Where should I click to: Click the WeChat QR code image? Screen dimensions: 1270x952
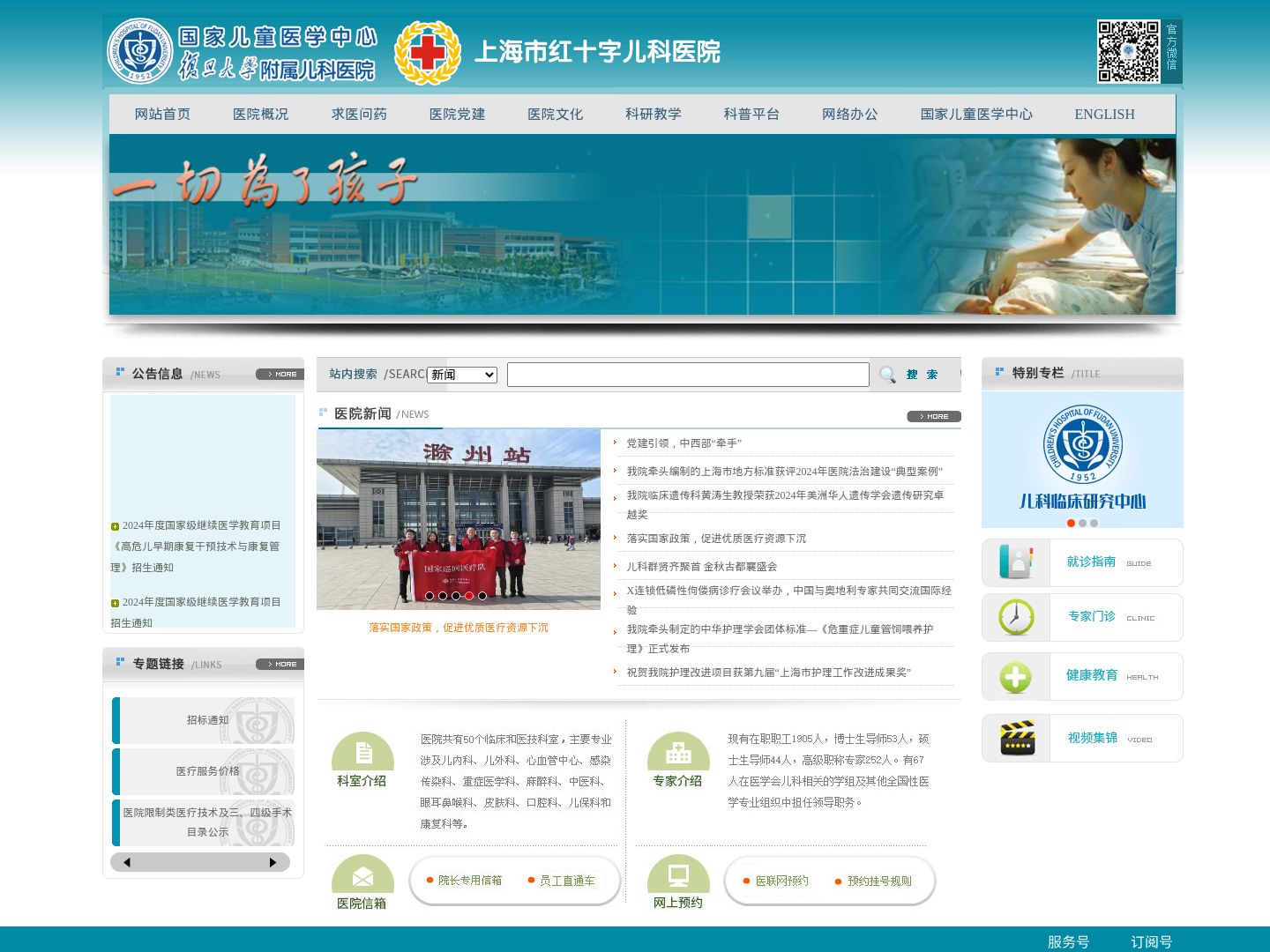(x=1128, y=52)
